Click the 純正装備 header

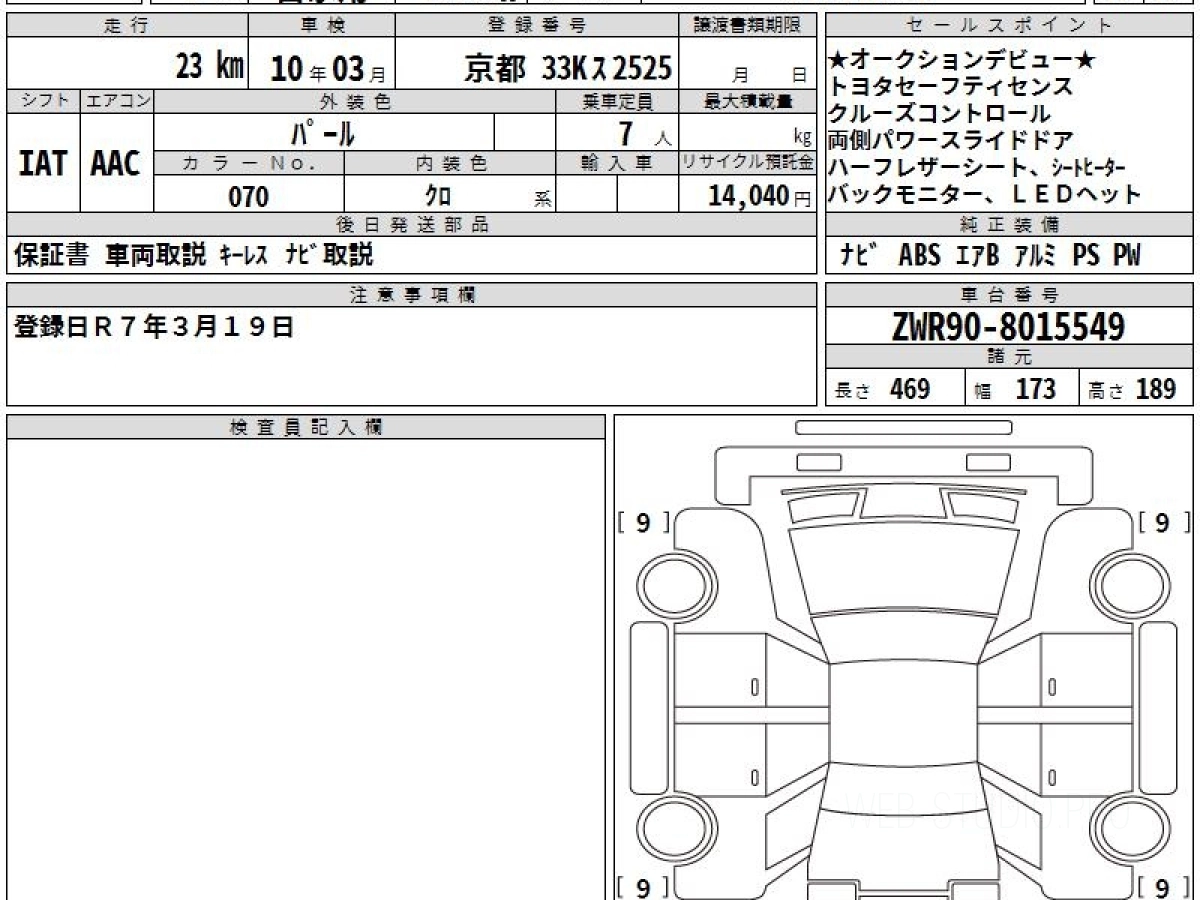pos(1010,225)
